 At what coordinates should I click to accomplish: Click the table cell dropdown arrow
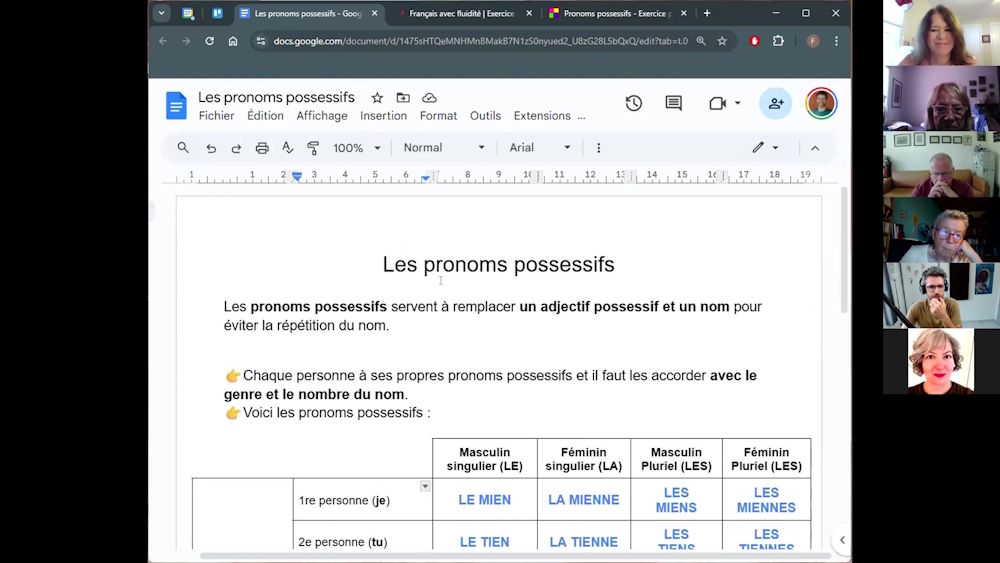425,487
